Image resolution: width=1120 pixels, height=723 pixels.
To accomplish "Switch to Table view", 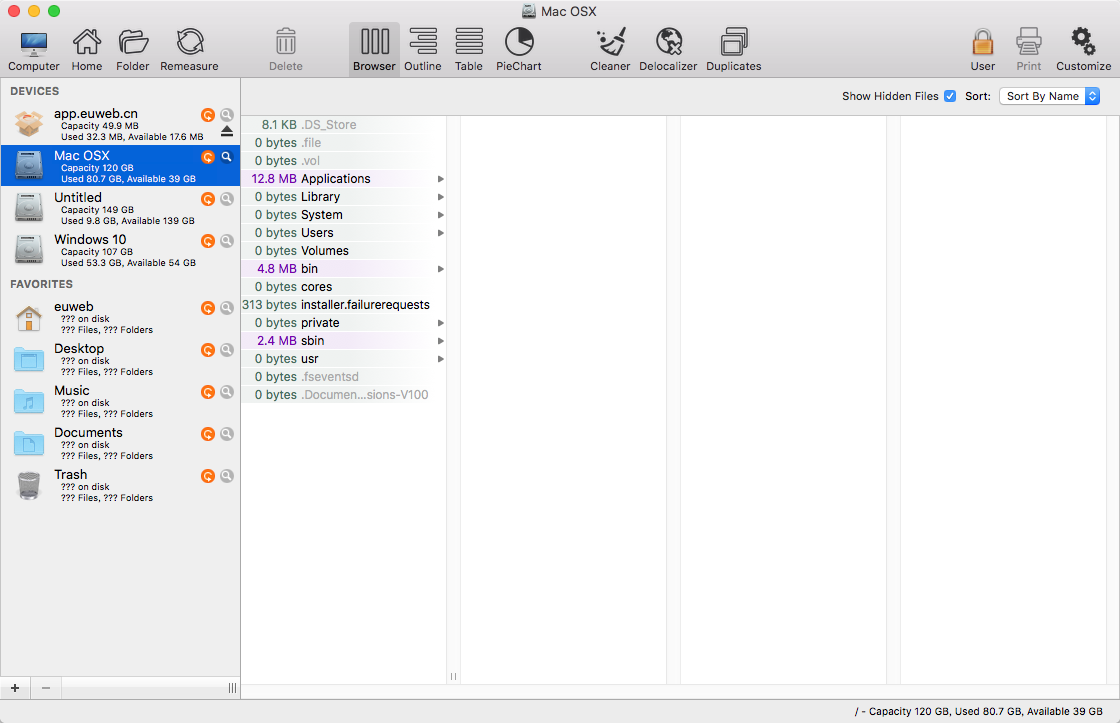I will click(x=469, y=49).
